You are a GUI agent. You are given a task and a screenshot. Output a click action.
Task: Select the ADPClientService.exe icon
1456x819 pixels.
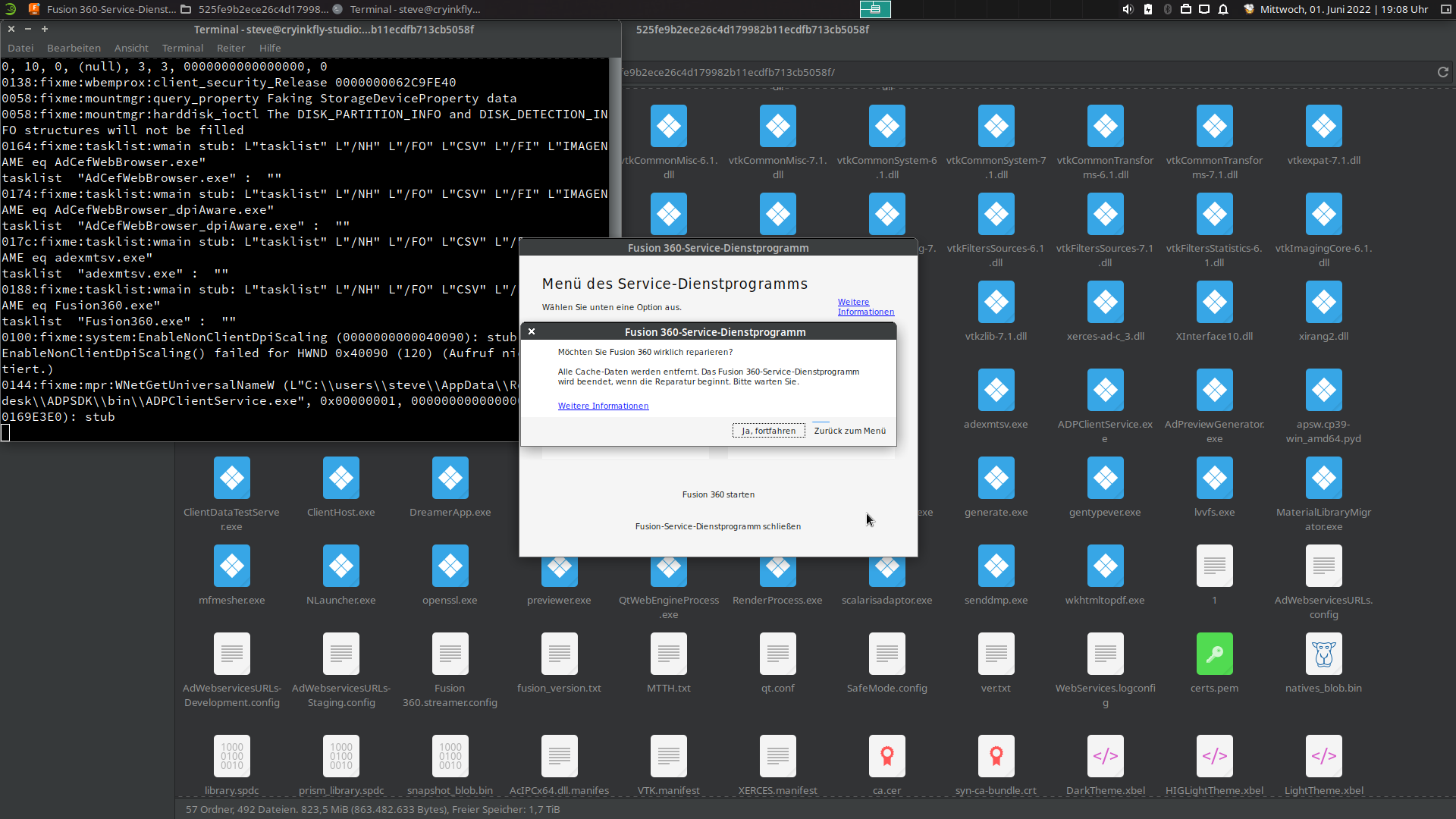(1105, 390)
